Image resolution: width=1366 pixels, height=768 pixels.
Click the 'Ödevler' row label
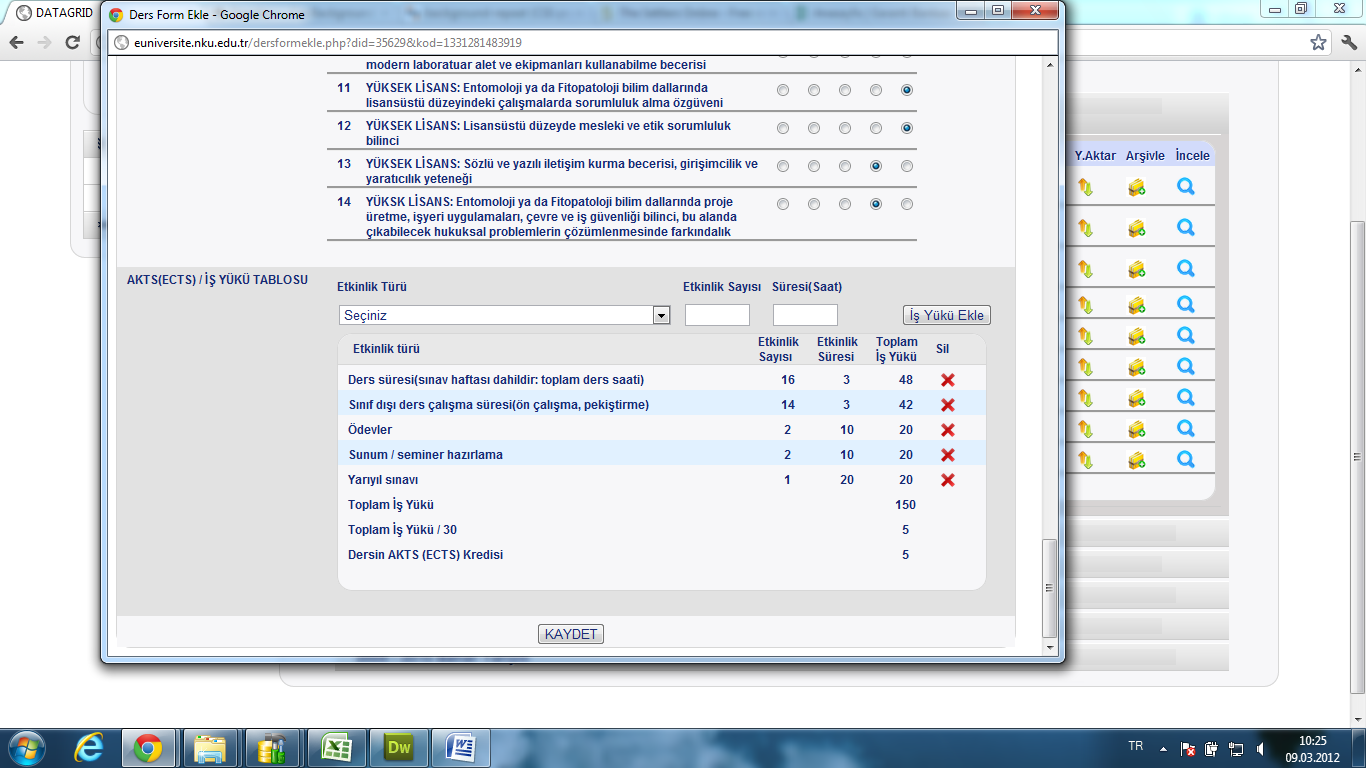click(x=370, y=430)
